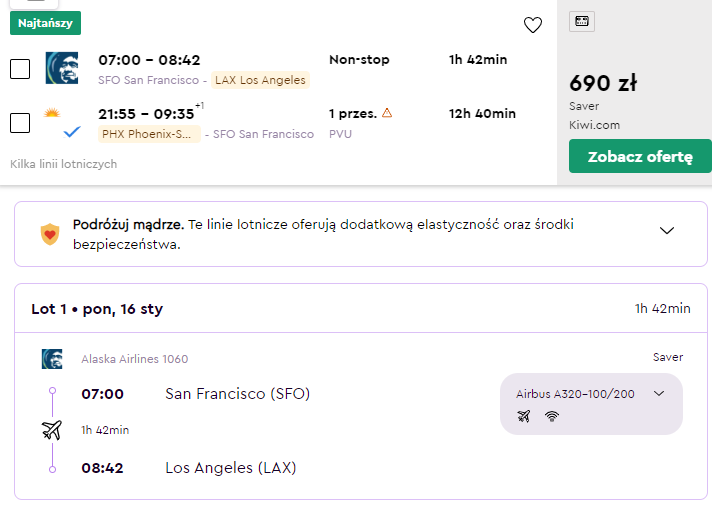Screen dimensions: 712x516
Task: Click the PHX Phoenix-S... highlighted tag
Action: tap(149, 134)
